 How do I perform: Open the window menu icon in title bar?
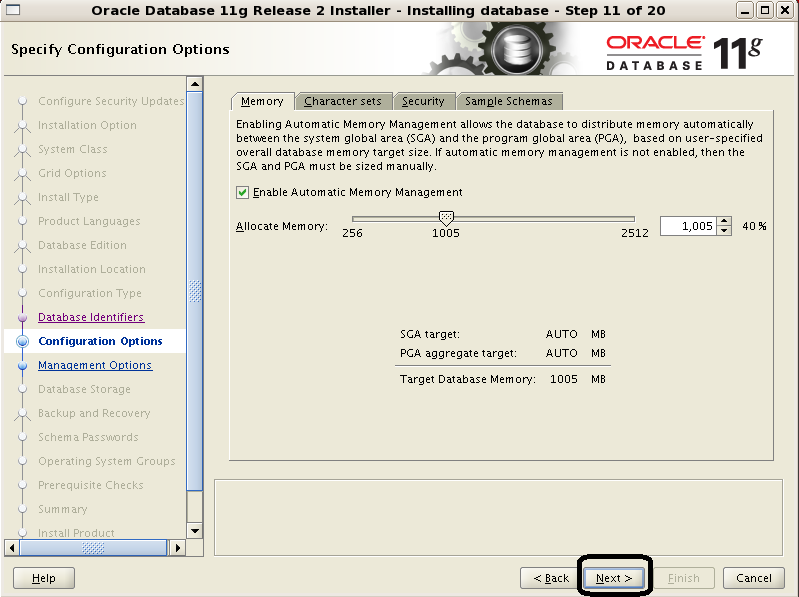click(x=12, y=10)
